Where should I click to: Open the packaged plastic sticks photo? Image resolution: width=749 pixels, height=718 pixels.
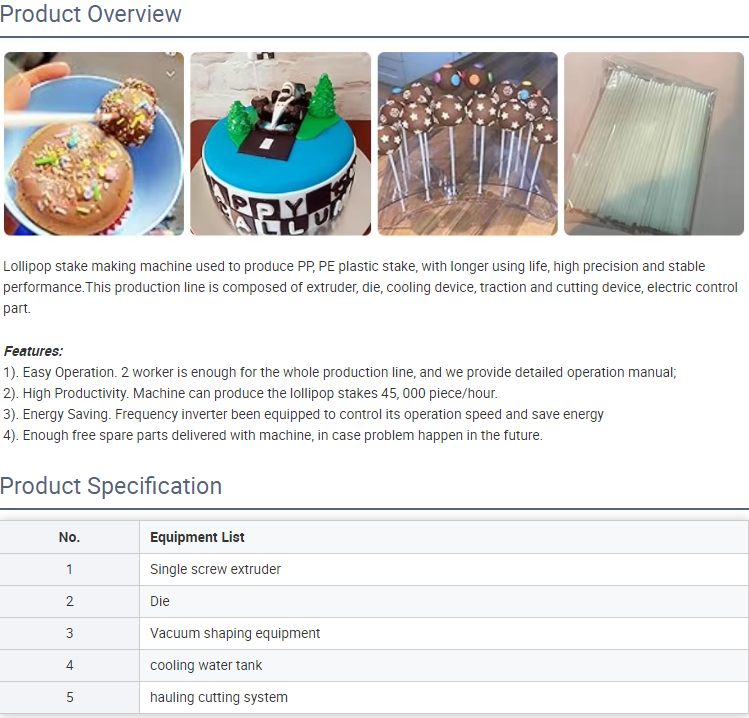tap(654, 144)
